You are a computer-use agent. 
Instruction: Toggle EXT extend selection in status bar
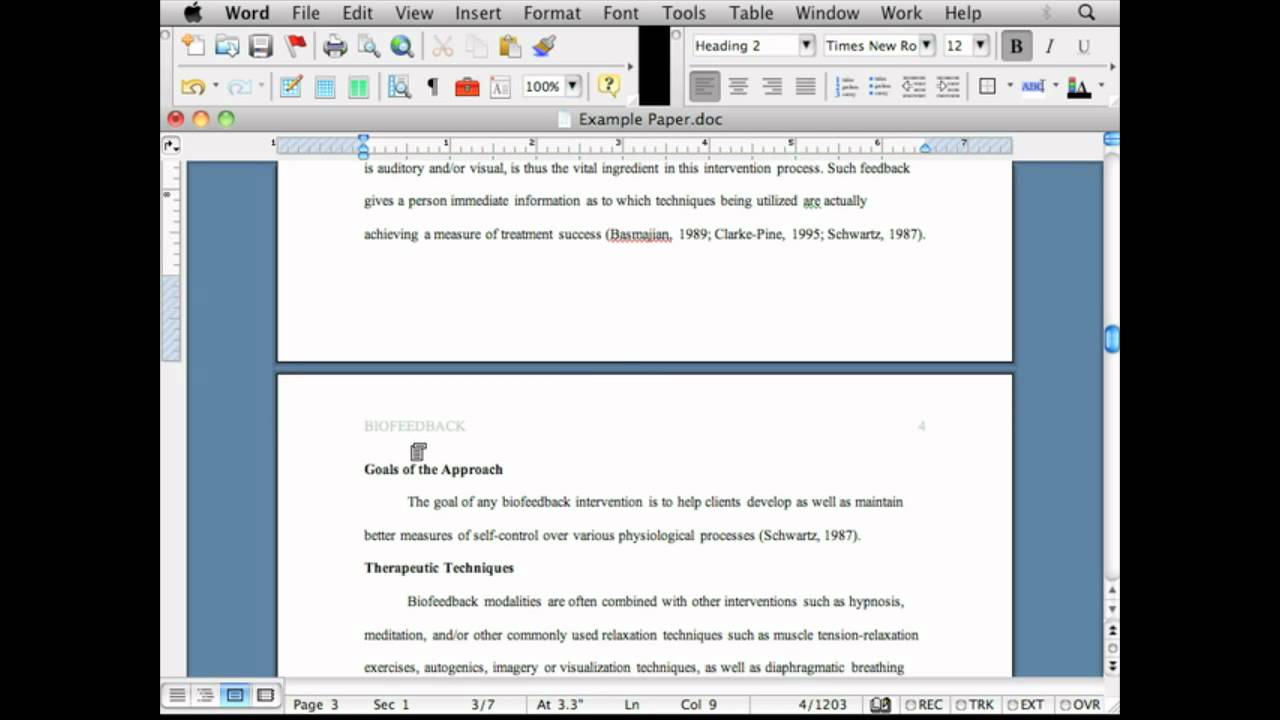[1026, 705]
